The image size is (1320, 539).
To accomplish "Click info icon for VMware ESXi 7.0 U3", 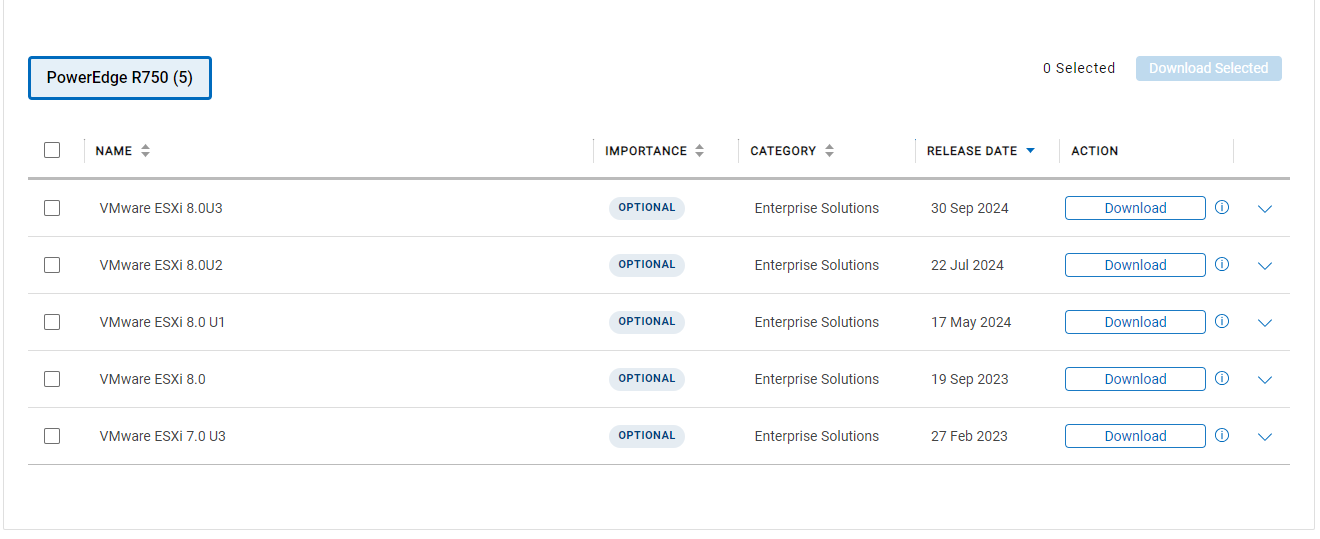I will point(1221,436).
